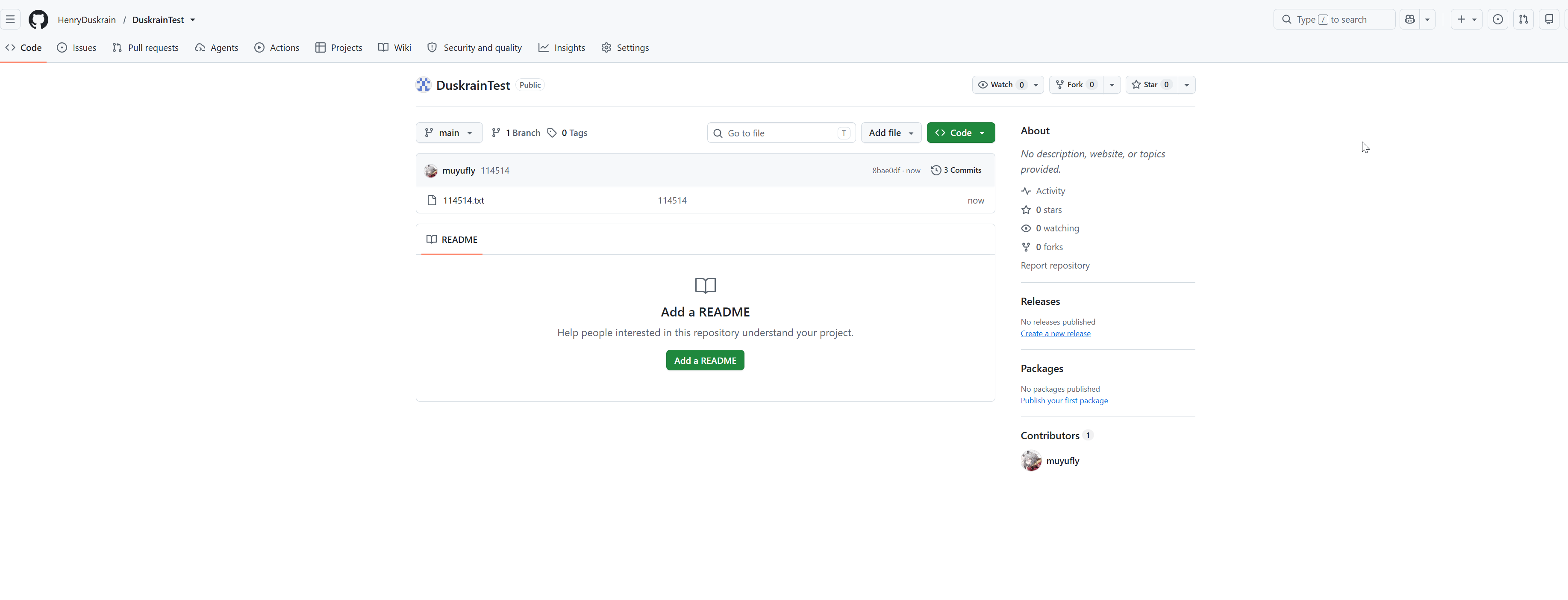Fork this repository with the Fork button

[x=1076, y=85]
